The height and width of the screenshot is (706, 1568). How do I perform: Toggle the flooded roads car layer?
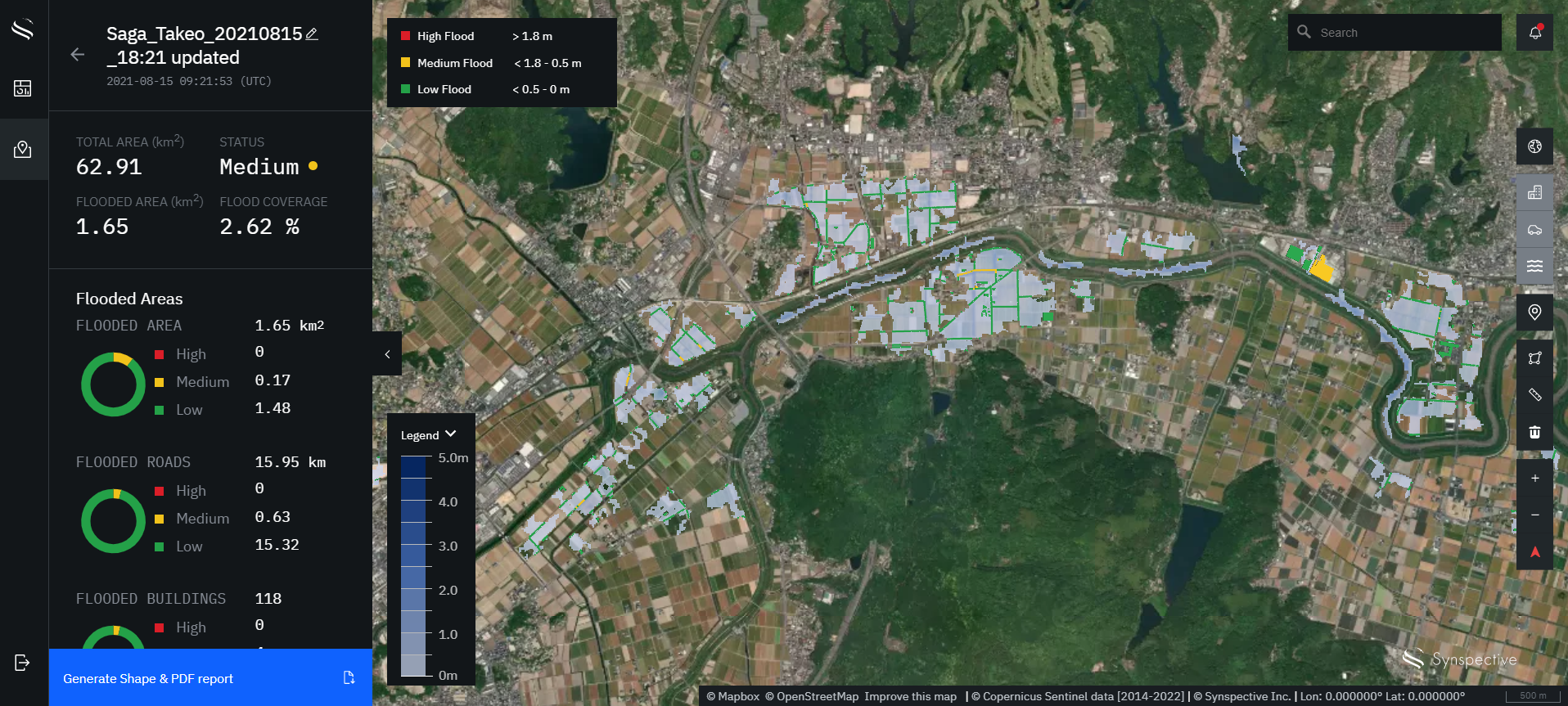coord(1534,229)
